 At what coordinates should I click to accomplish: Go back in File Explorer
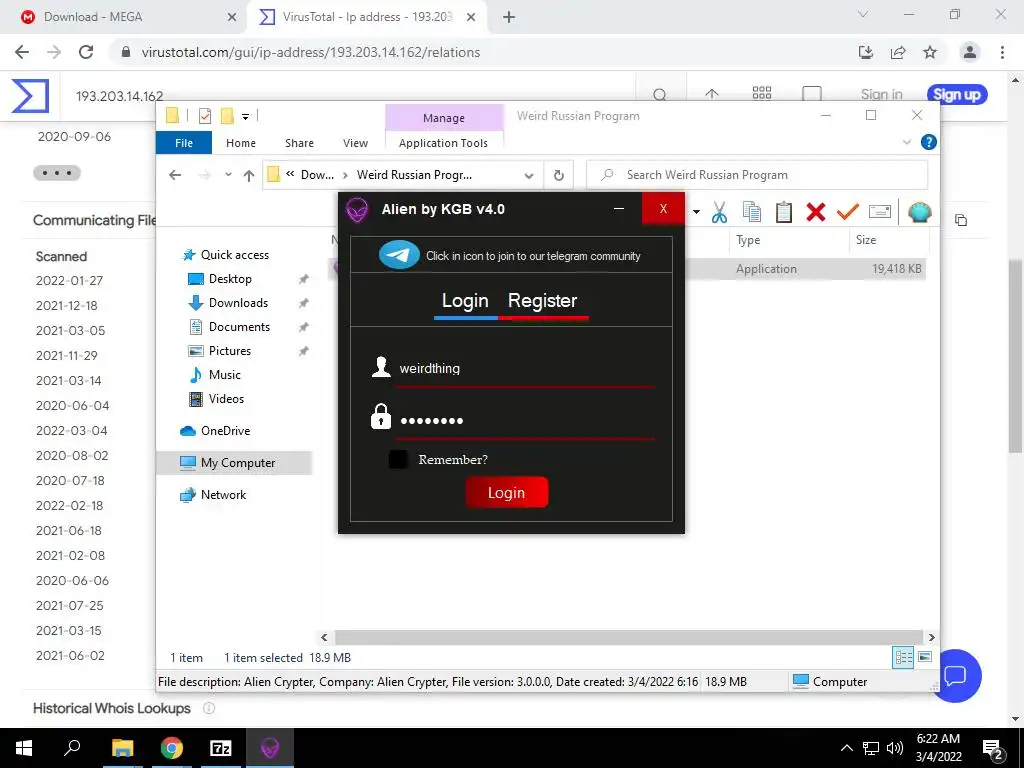pos(175,175)
